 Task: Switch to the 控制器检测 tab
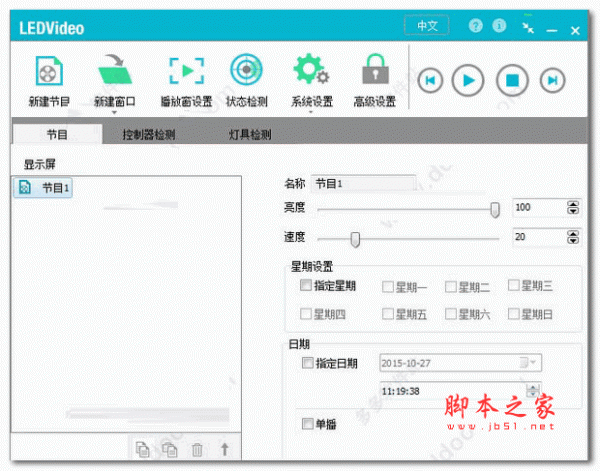point(149,134)
